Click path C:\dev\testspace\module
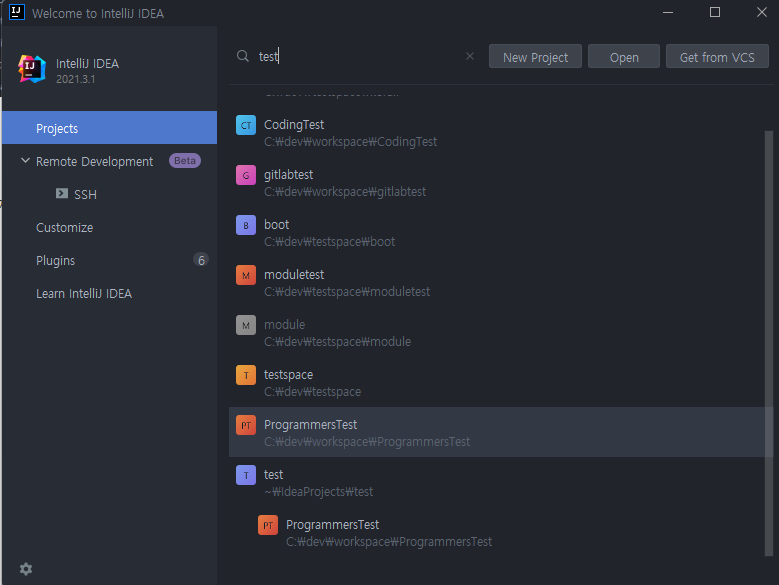 (x=337, y=342)
